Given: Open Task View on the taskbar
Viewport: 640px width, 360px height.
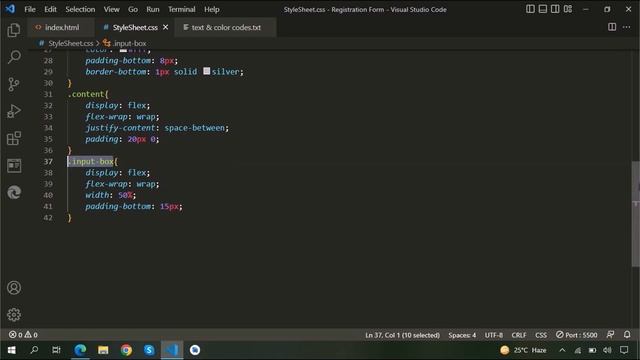Looking at the screenshot, I should (x=56, y=350).
